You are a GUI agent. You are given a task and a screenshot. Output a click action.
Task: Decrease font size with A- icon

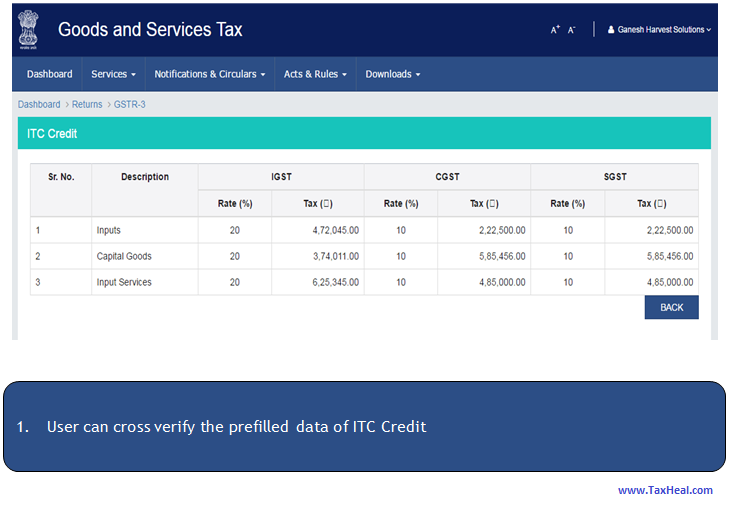coord(572,30)
